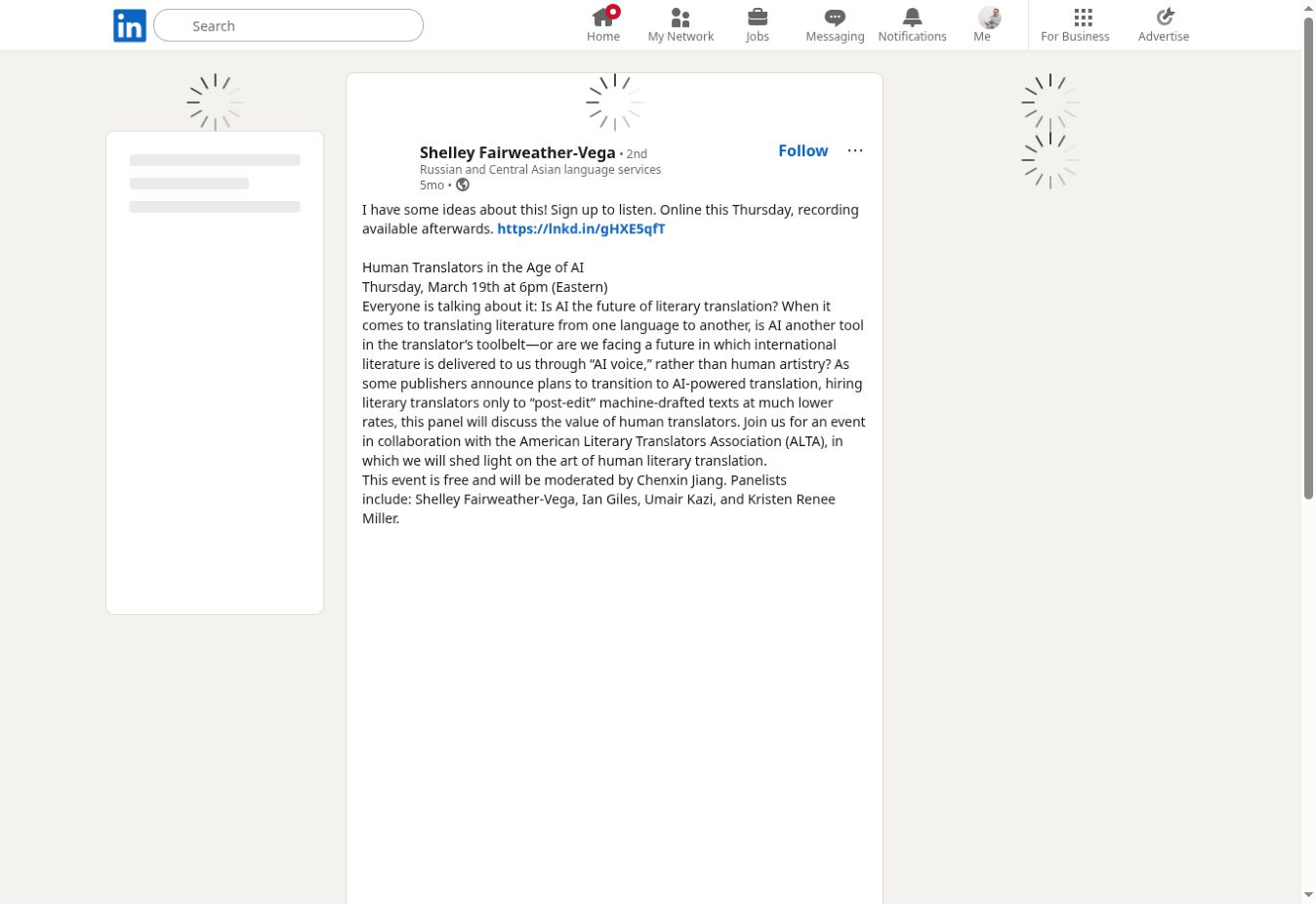This screenshot has height=904, width=1316.
Task: Click 'Human Translators in the Age of AI' line
Action: coord(473,267)
